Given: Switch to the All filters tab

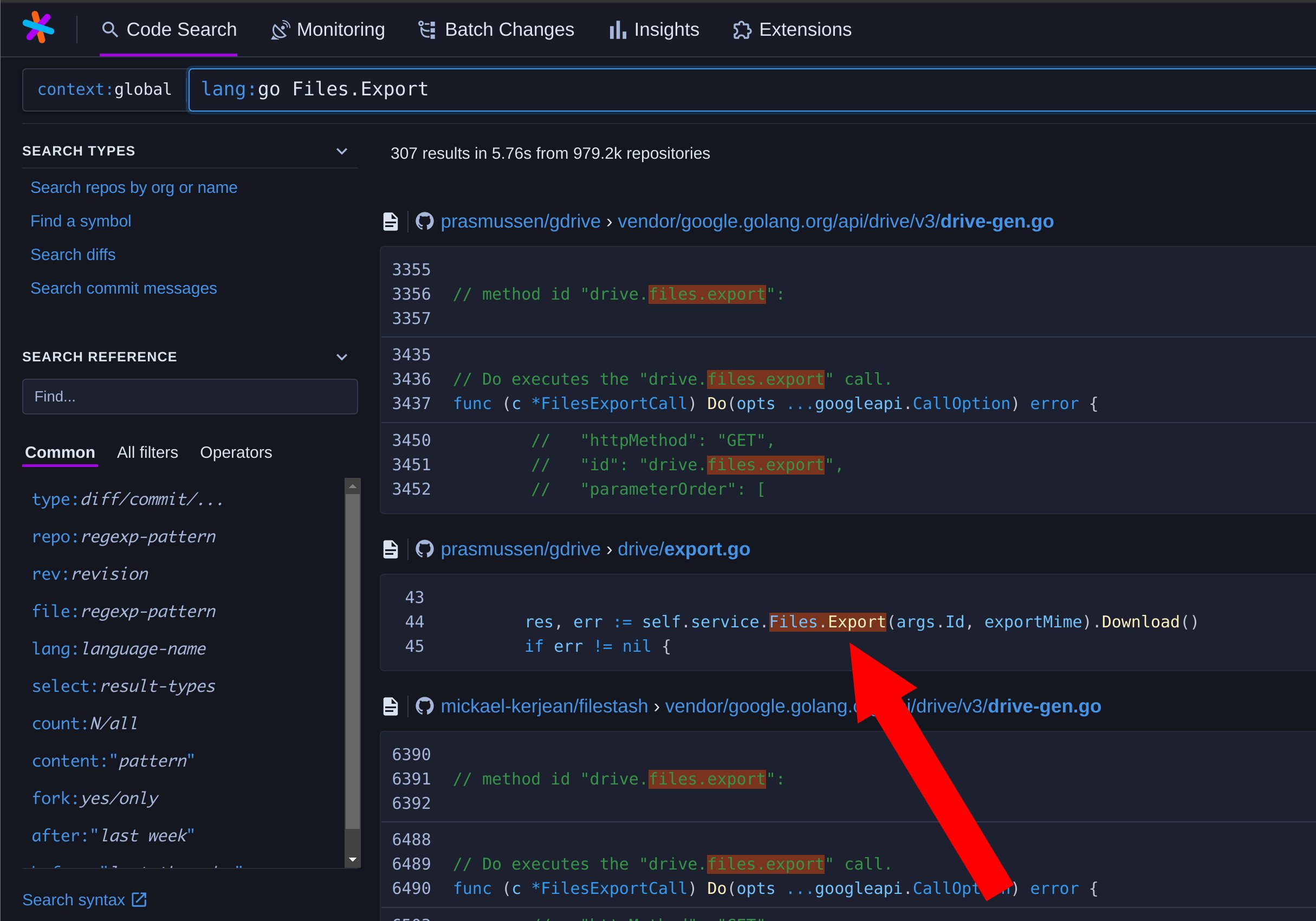Looking at the screenshot, I should (x=147, y=452).
